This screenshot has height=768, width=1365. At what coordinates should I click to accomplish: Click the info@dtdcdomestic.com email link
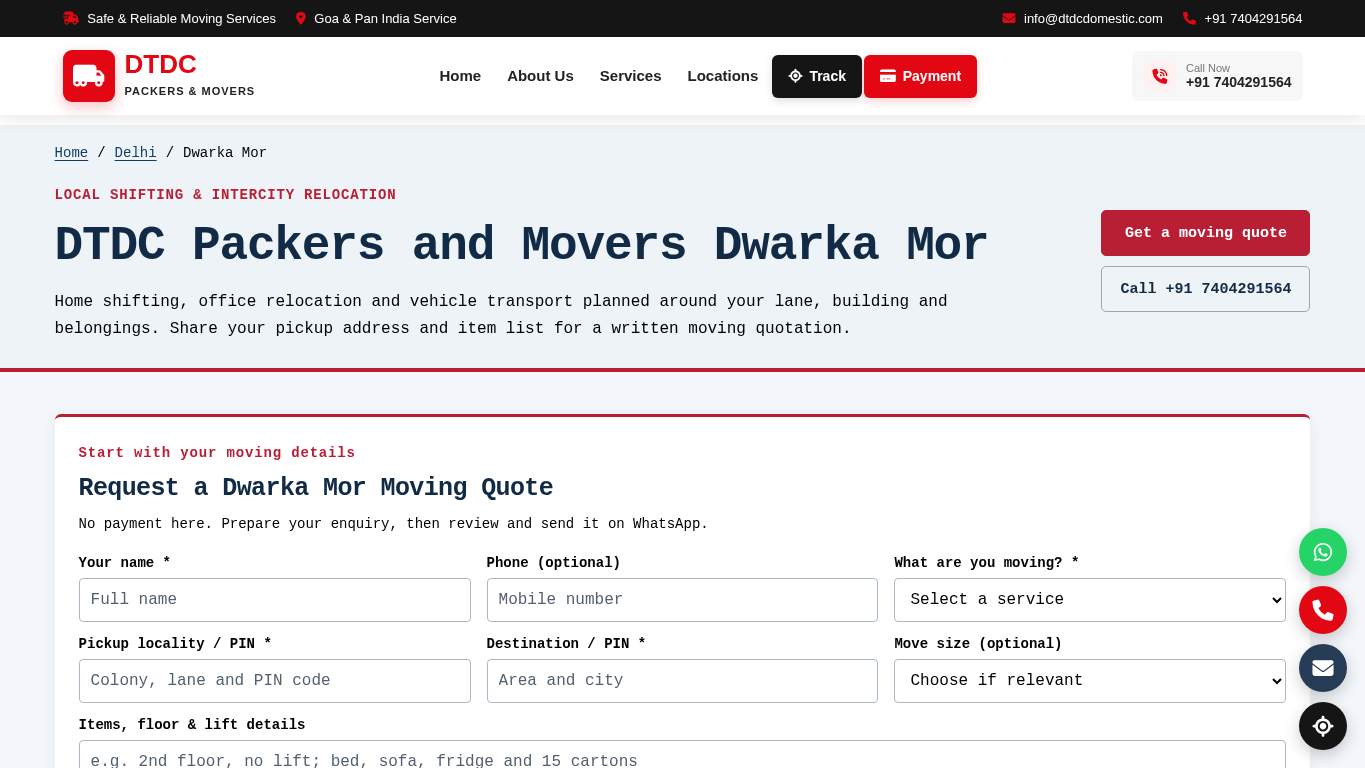(1093, 18)
